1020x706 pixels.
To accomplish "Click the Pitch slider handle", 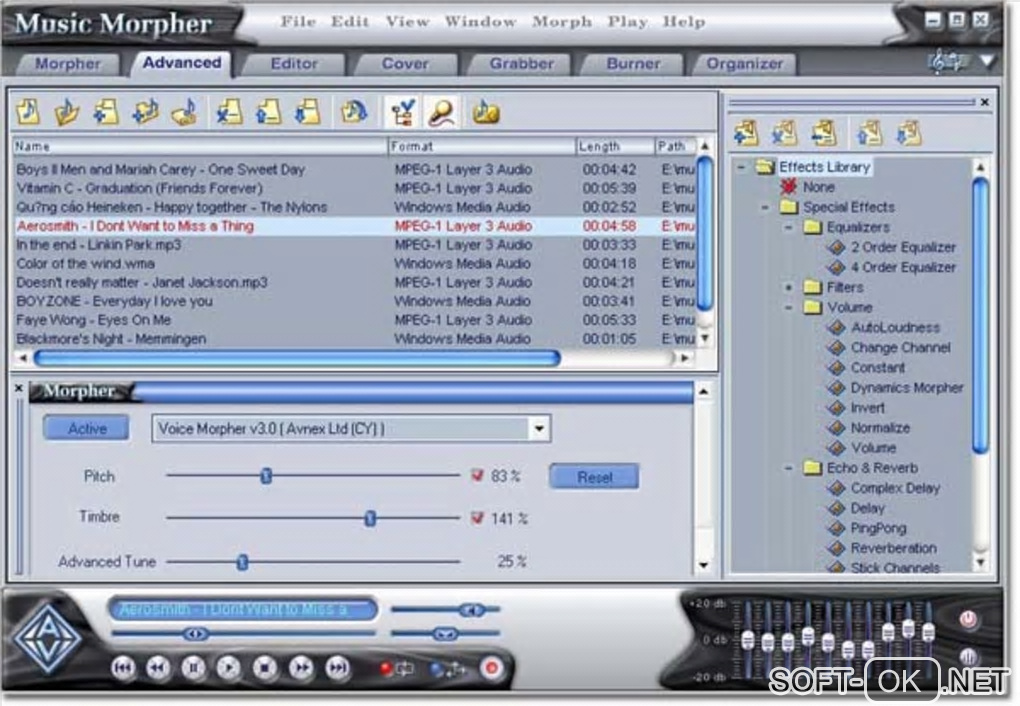I will coord(266,476).
